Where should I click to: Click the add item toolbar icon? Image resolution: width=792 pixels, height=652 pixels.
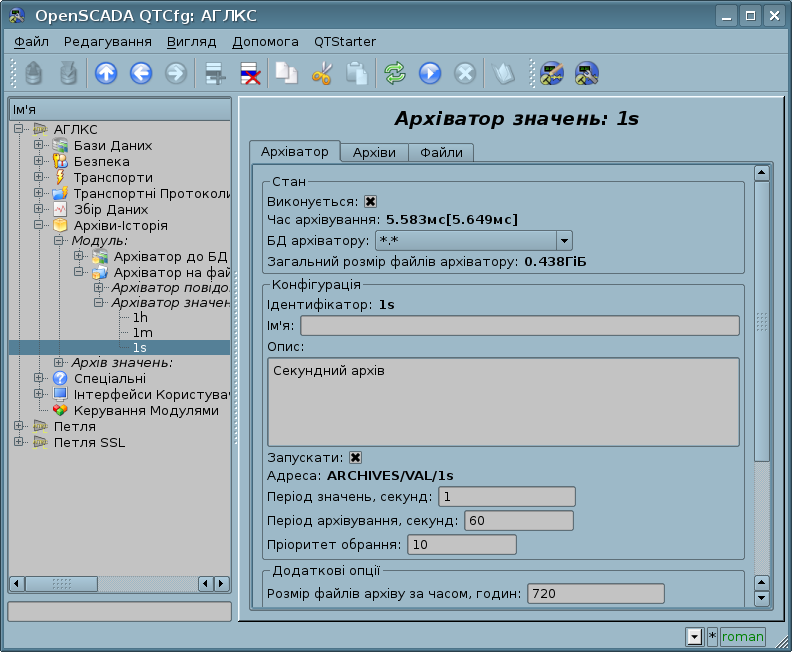click(x=215, y=74)
